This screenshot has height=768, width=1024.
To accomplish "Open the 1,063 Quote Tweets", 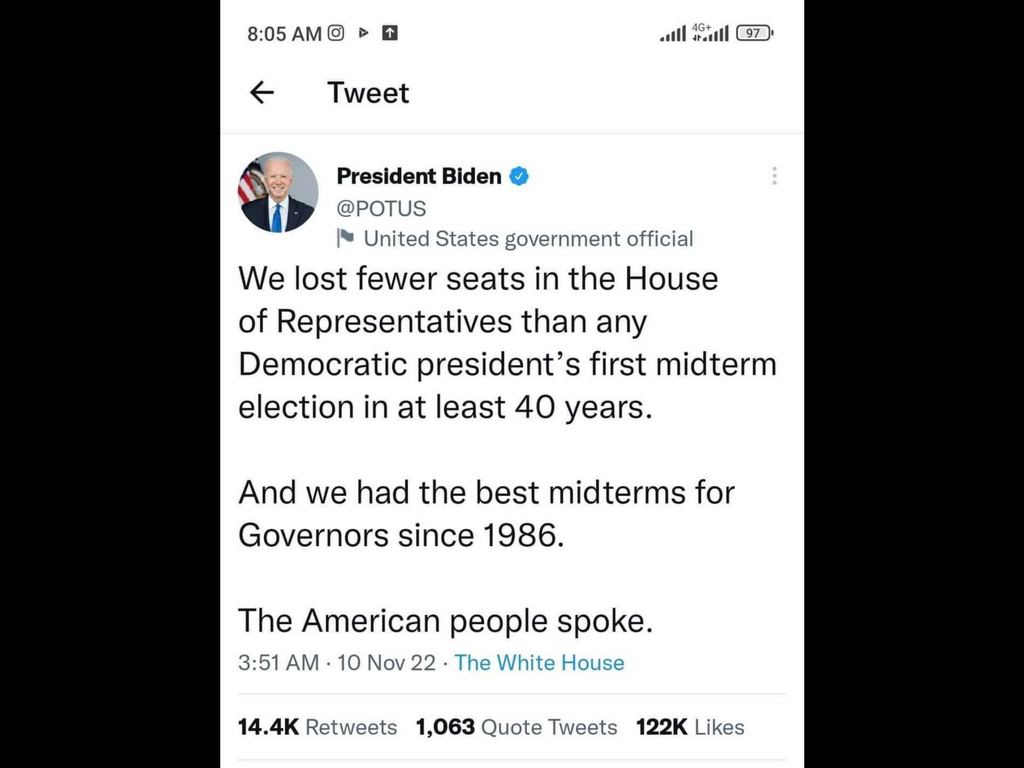I will click(516, 727).
